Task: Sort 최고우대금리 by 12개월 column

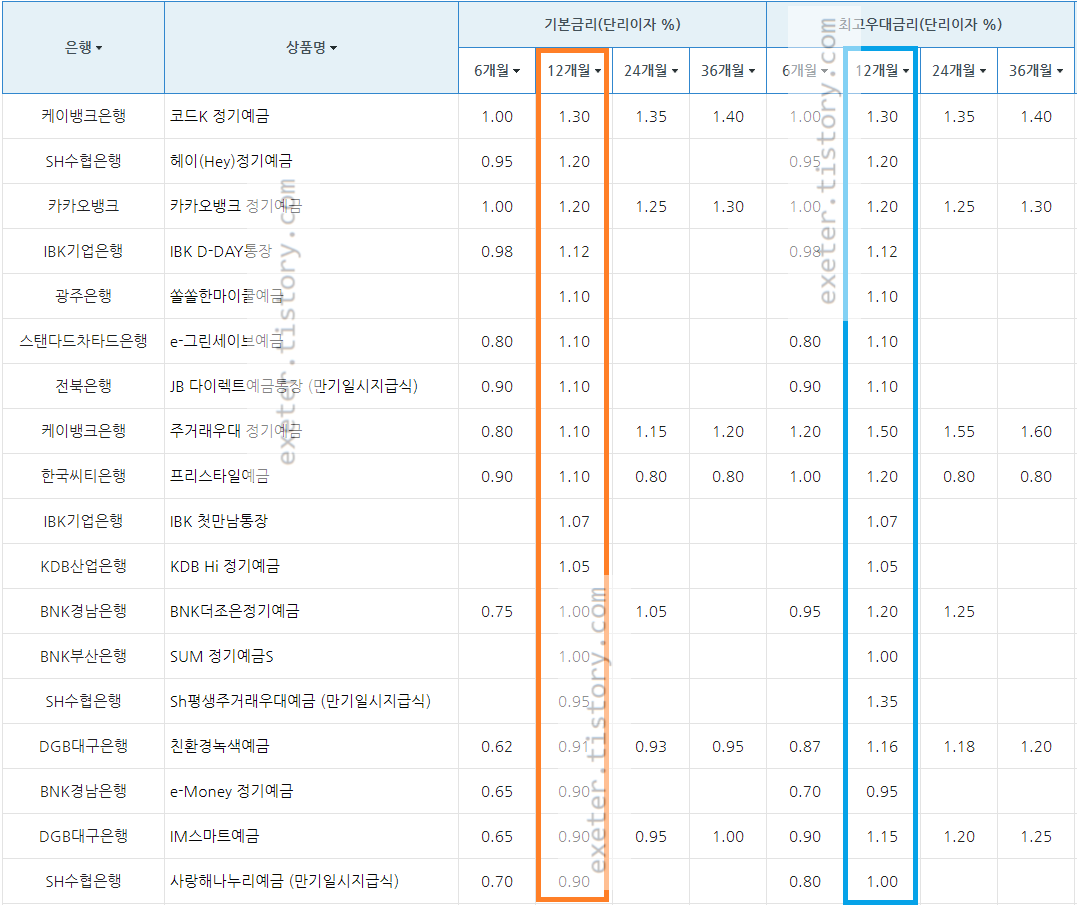Action: click(881, 71)
